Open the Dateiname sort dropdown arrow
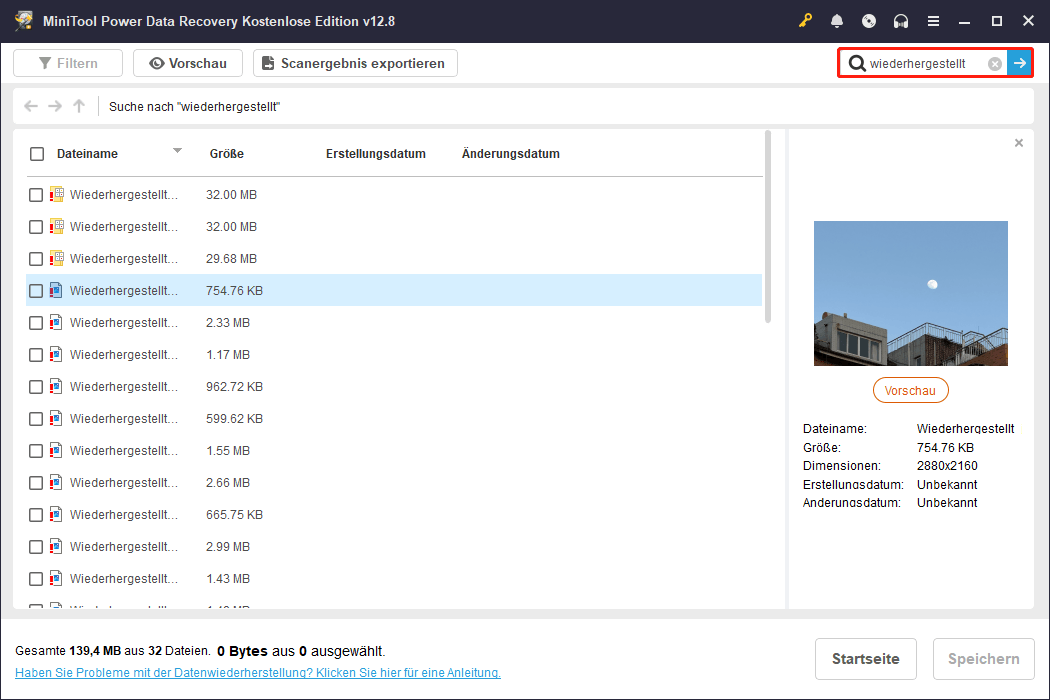 [x=178, y=153]
